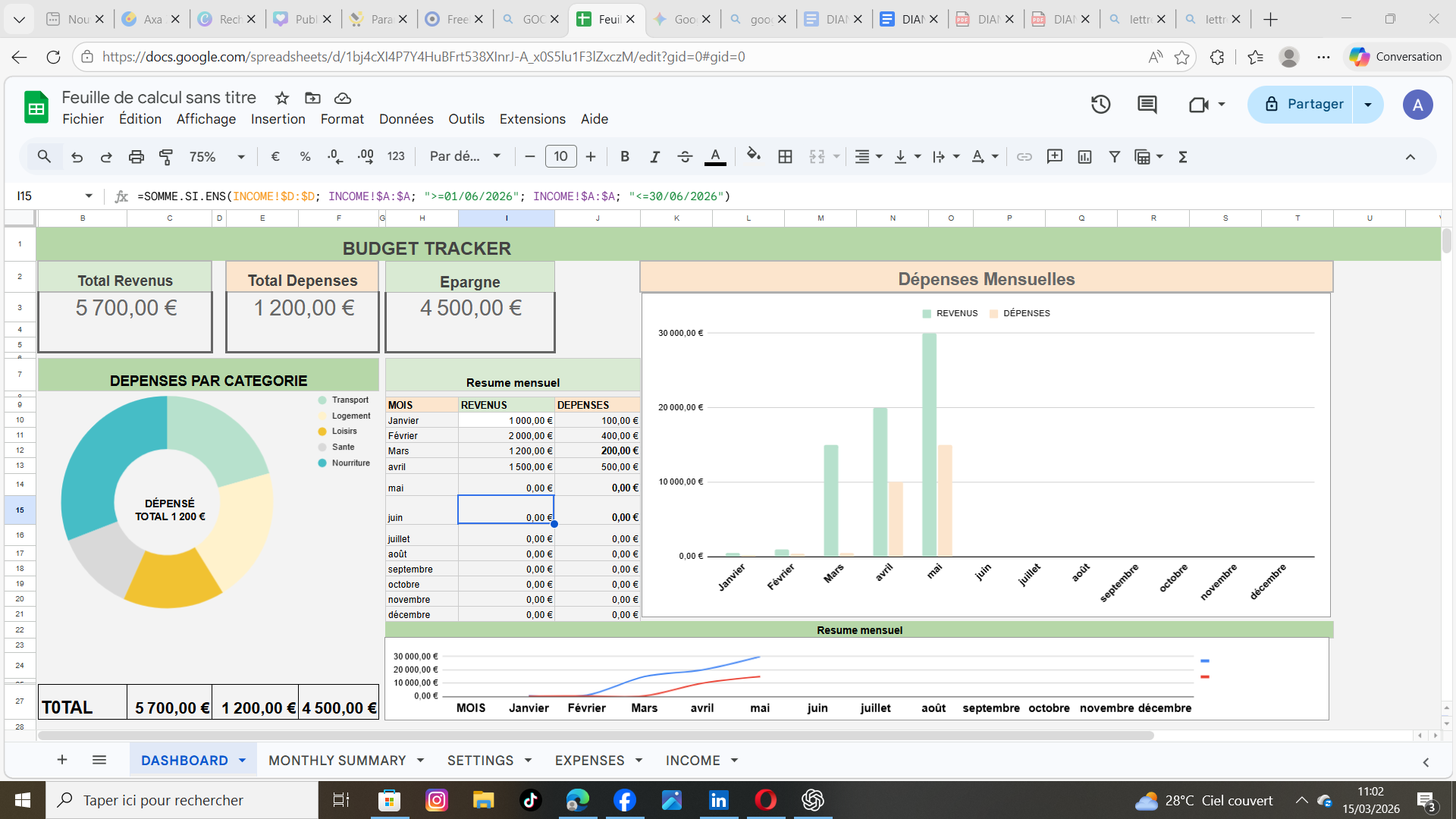Click the borders icon in toolbar
This screenshot has width=1456, height=819.
[785, 157]
